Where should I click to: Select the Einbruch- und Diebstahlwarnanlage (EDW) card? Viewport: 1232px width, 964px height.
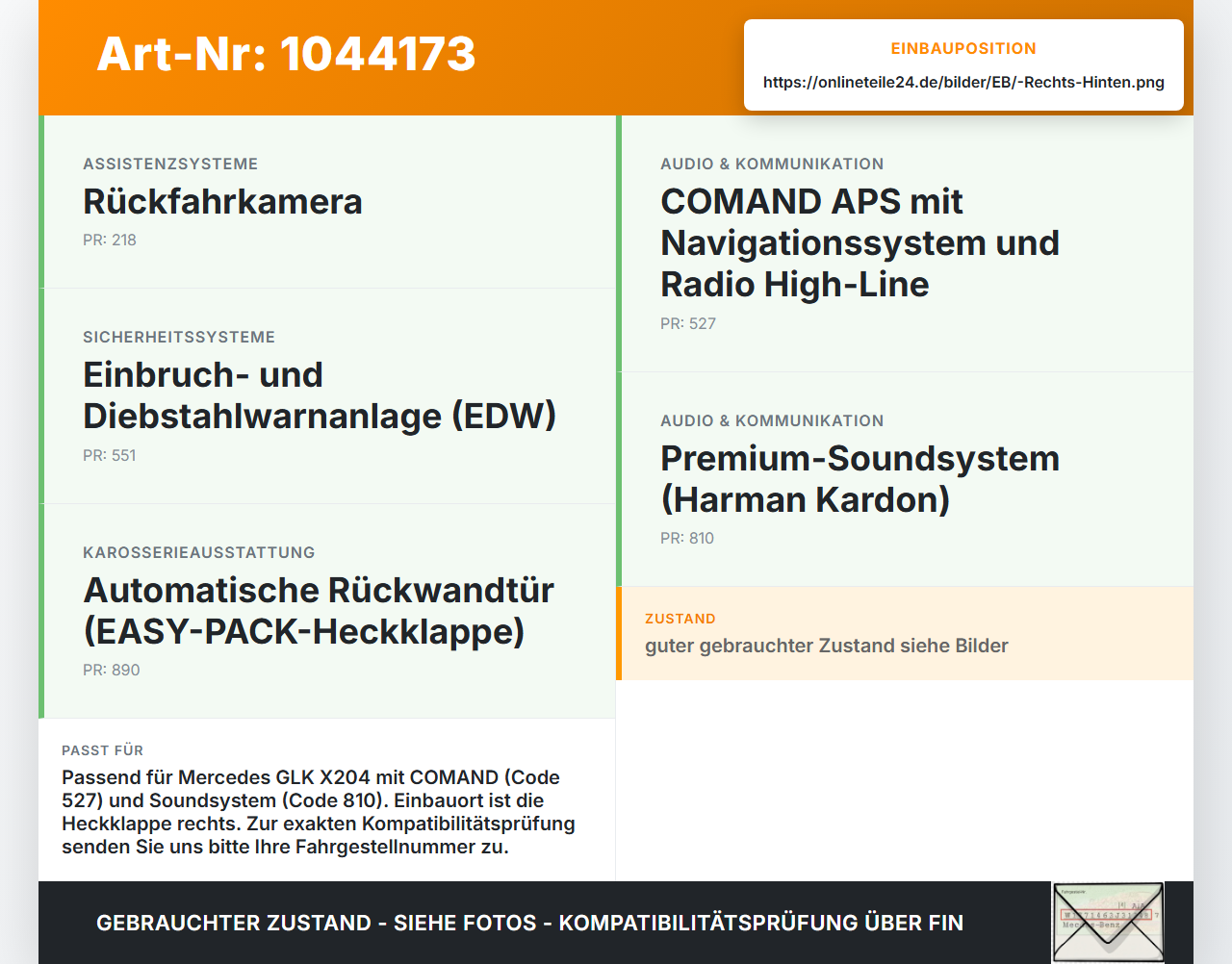click(x=327, y=396)
